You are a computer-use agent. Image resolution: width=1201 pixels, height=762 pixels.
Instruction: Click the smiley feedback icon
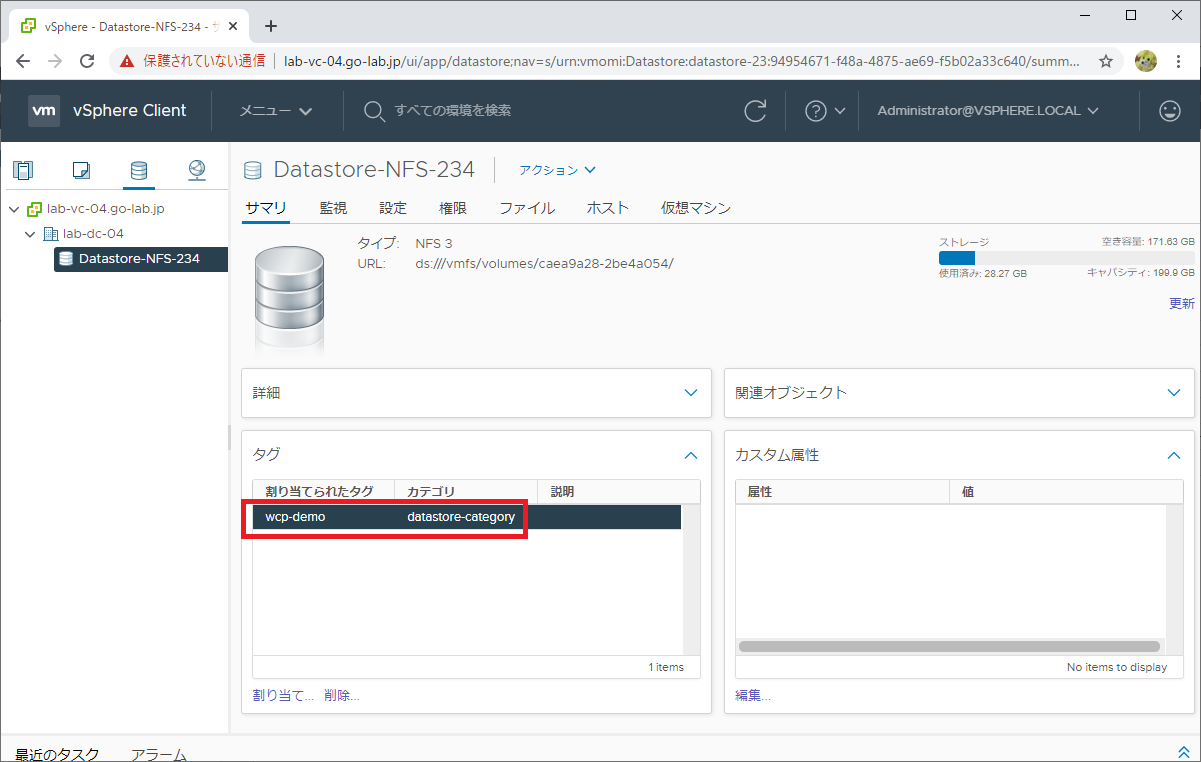[x=1170, y=111]
